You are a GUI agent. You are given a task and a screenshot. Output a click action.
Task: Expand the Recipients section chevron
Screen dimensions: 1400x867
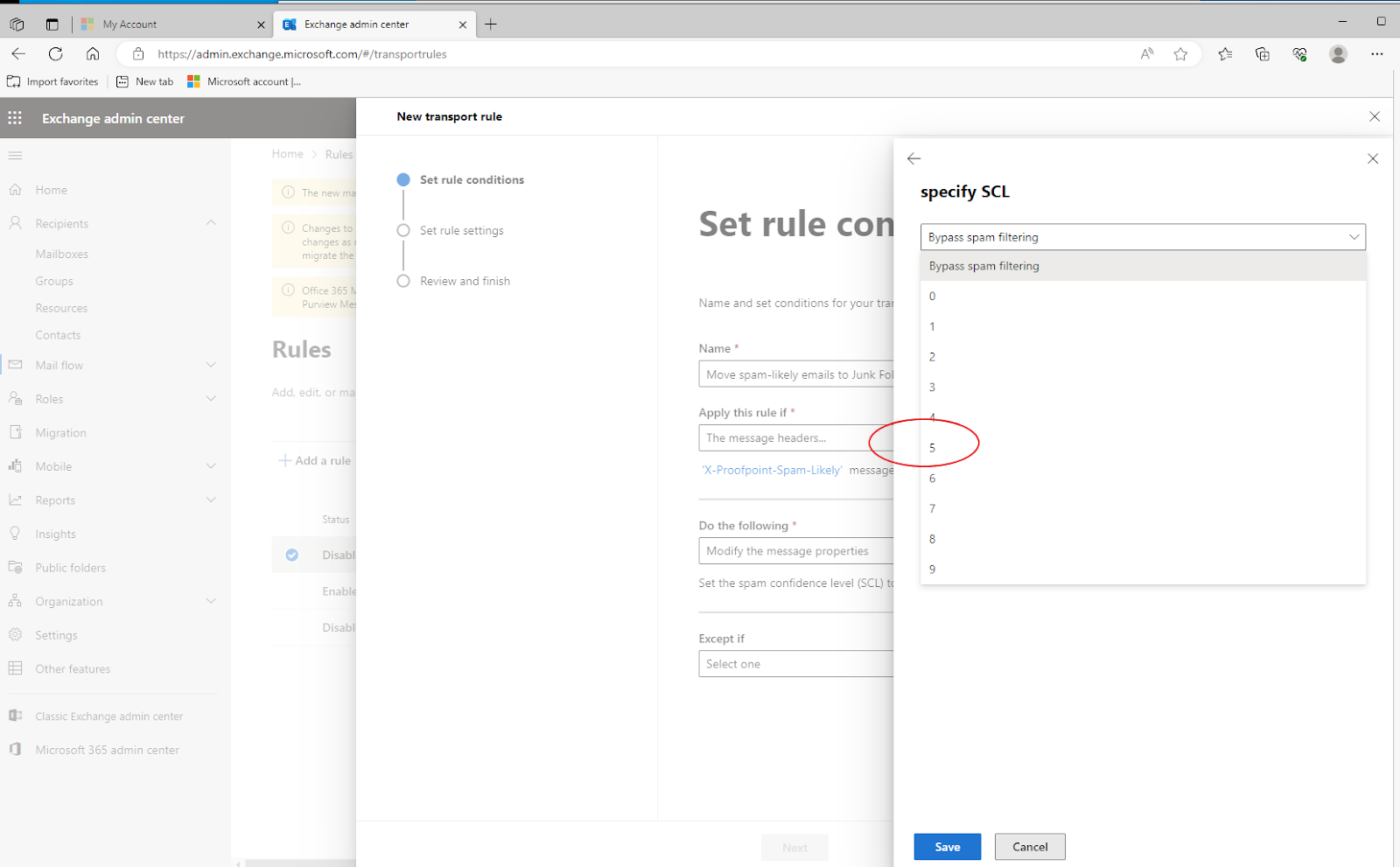211,223
